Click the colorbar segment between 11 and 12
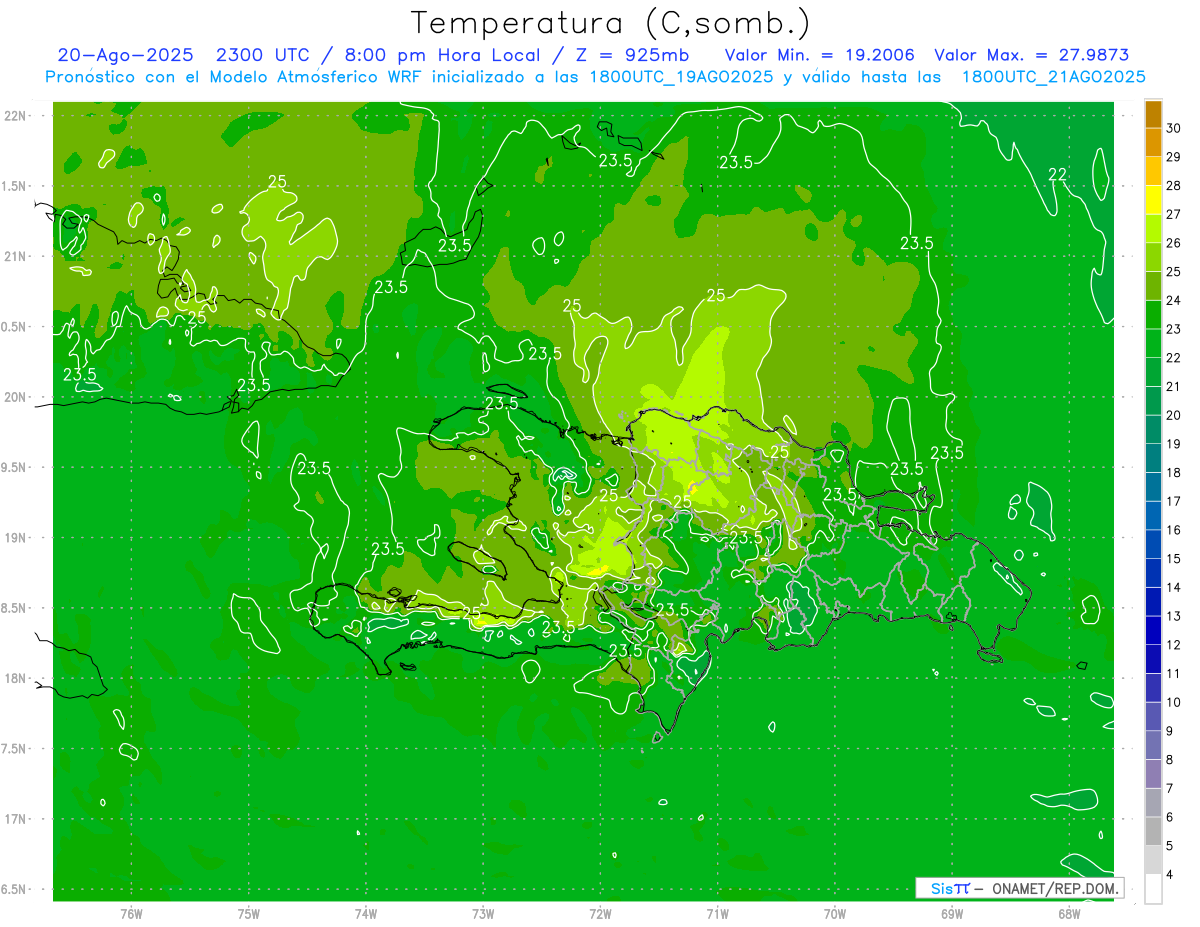The image size is (1200, 927). (x=1153, y=659)
